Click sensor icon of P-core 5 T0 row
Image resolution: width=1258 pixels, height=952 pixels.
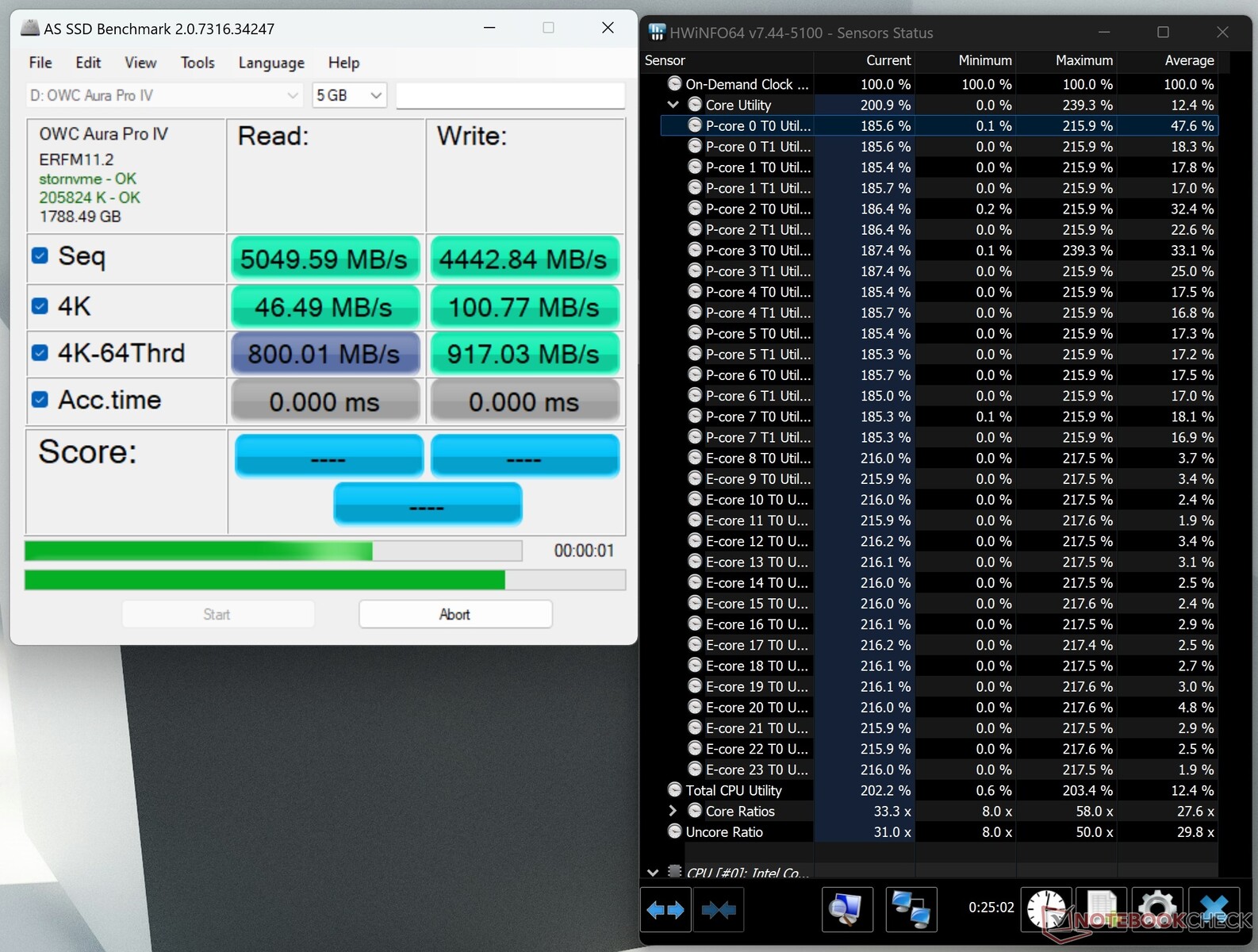tap(695, 333)
